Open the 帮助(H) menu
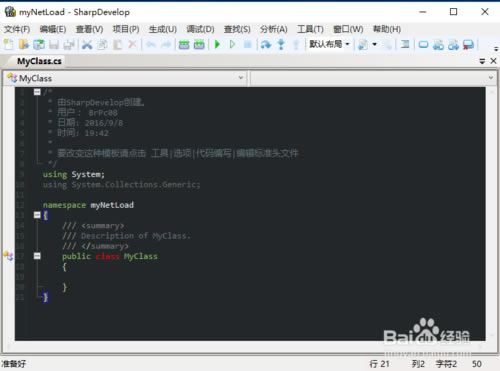The image size is (500, 371). tap(387, 29)
